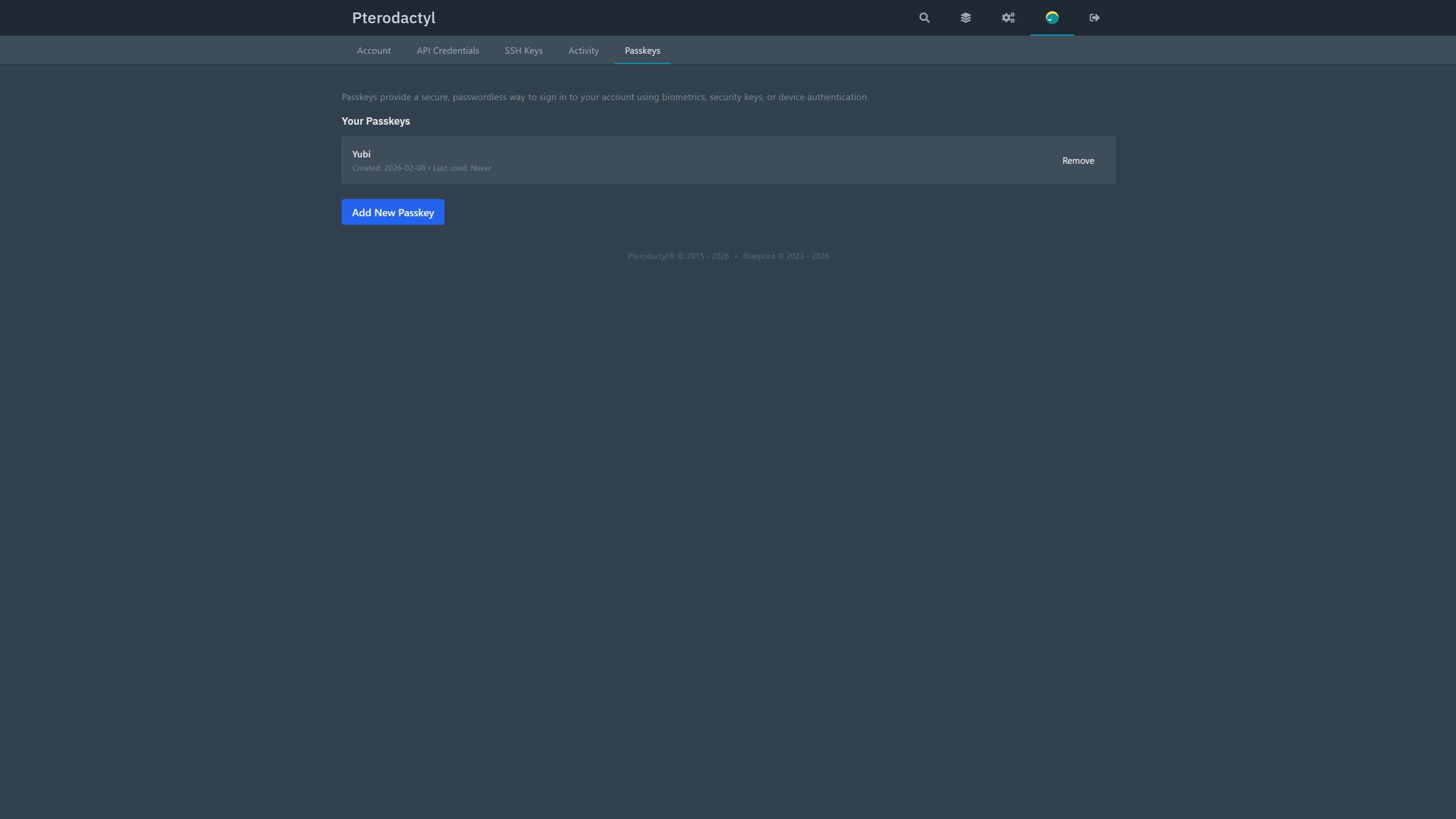Click the user avatar icon
The width and height of the screenshot is (1456, 819).
tap(1051, 18)
